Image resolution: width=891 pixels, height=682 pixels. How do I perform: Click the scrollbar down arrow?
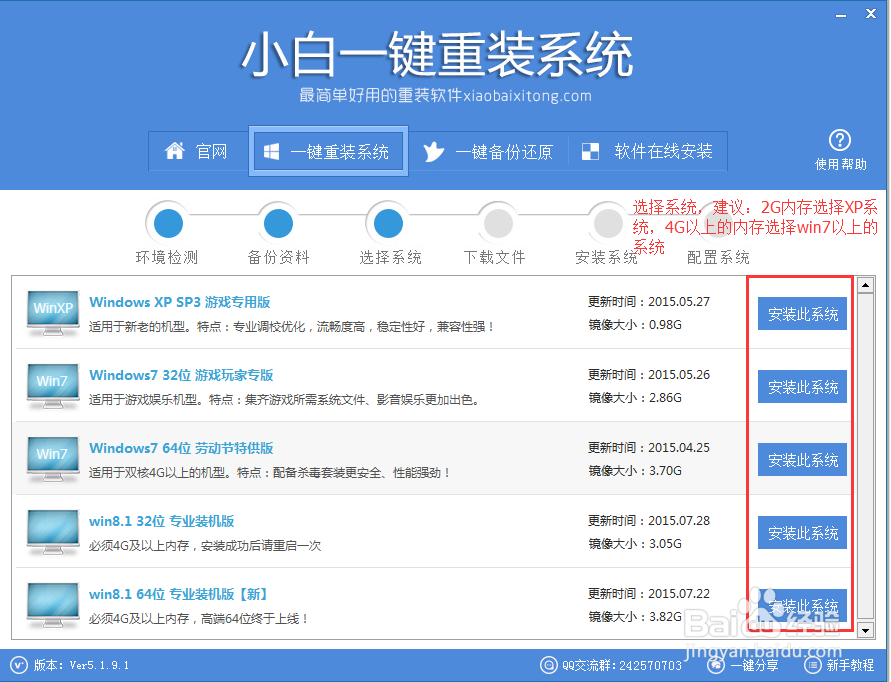(x=865, y=630)
